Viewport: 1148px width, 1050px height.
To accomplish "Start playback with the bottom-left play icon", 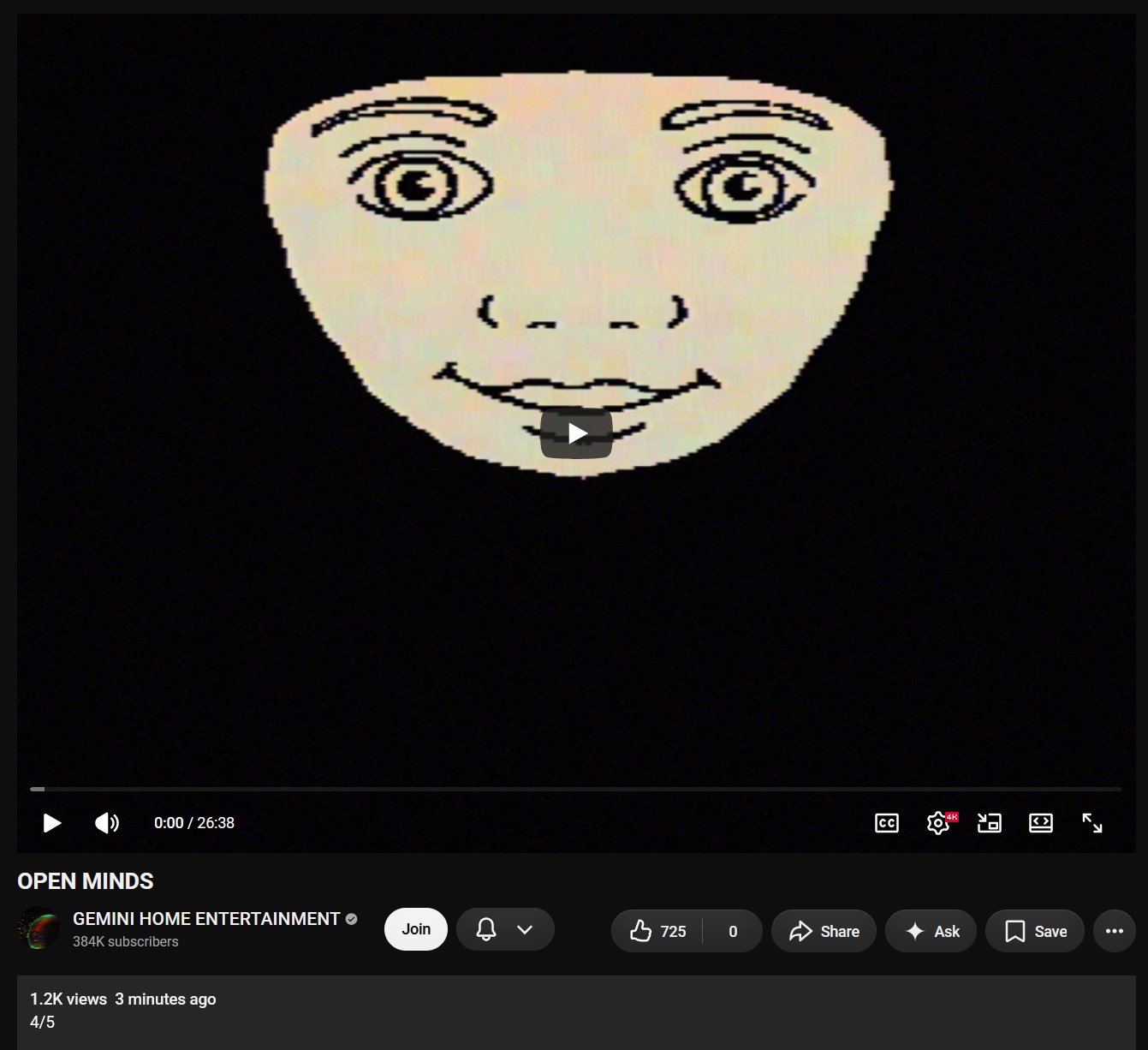I will (52, 823).
